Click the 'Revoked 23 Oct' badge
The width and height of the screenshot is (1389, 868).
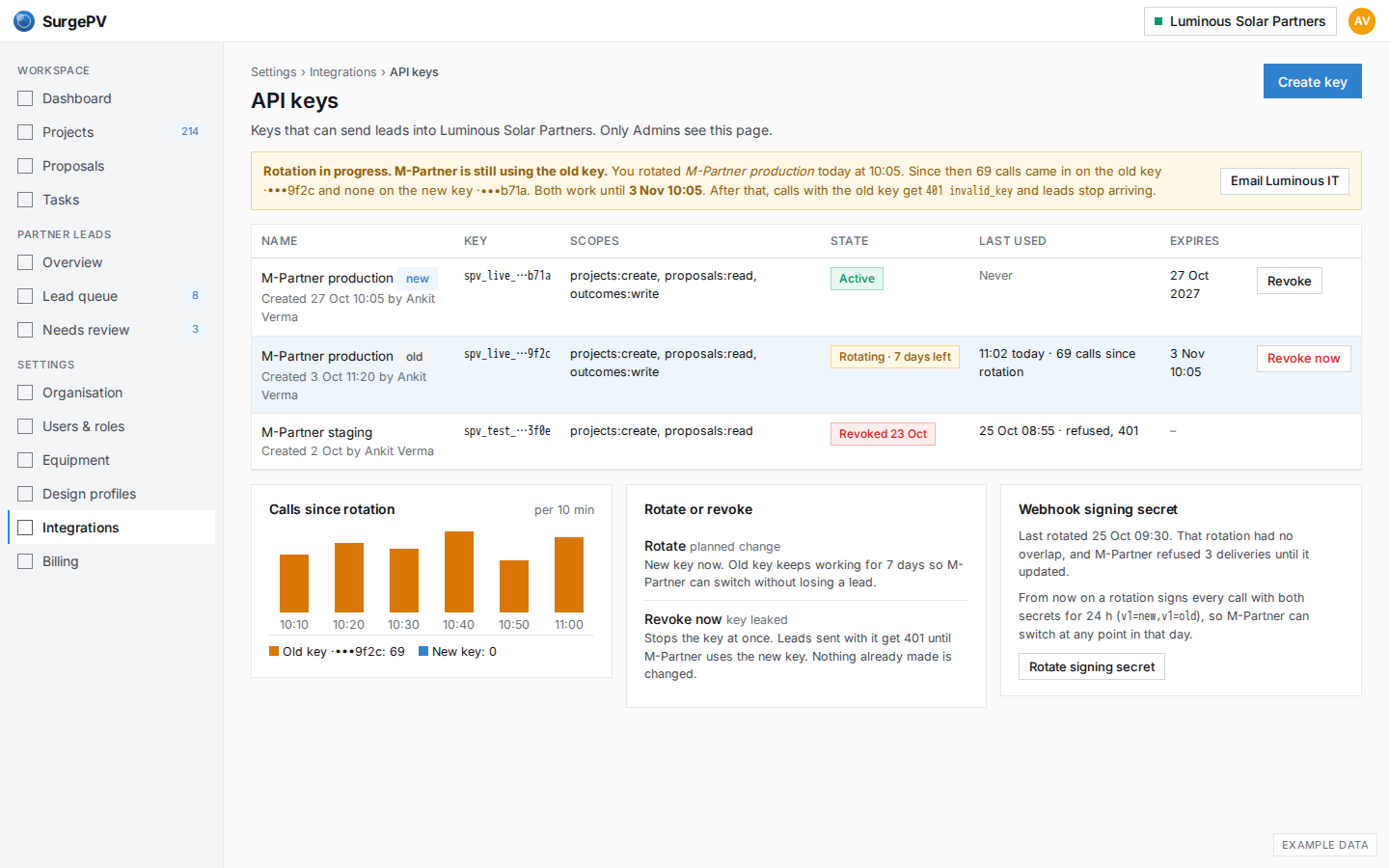(883, 434)
